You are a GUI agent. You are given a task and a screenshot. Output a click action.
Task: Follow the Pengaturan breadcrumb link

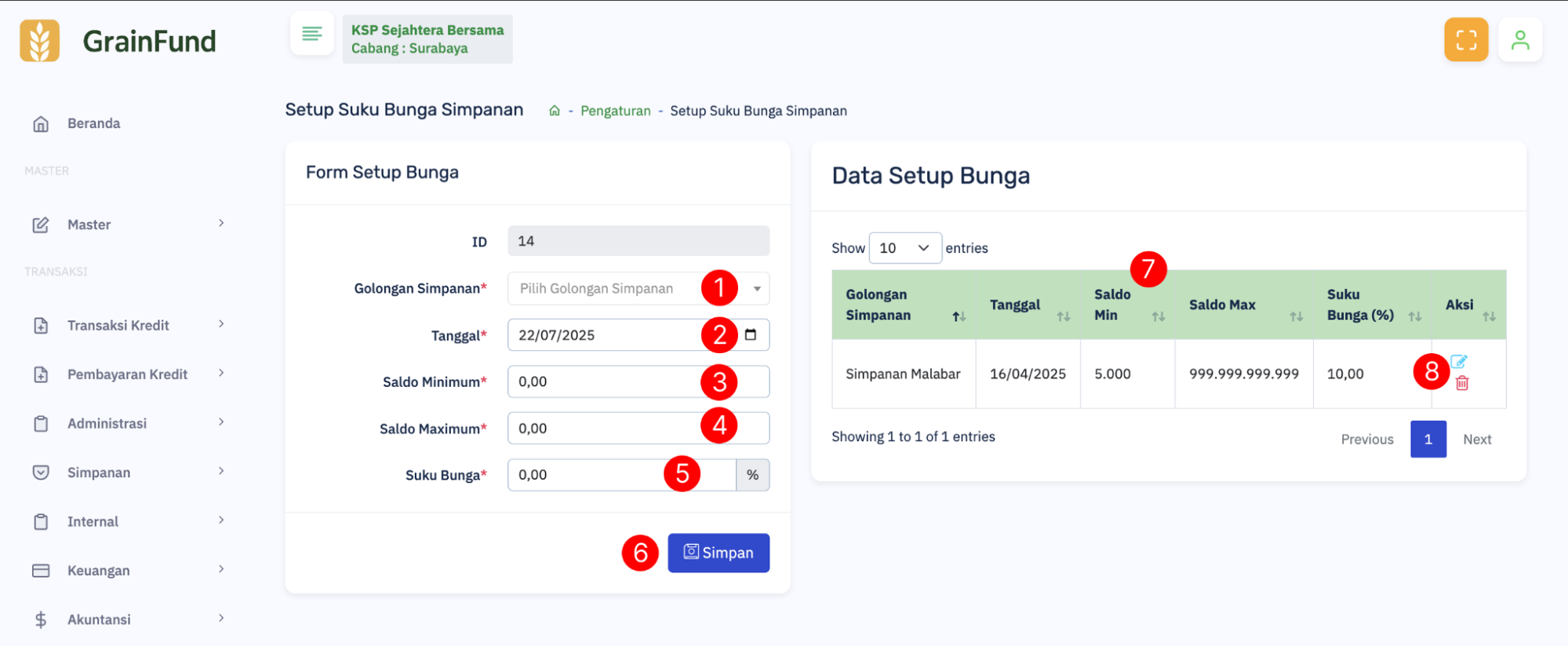pos(616,111)
